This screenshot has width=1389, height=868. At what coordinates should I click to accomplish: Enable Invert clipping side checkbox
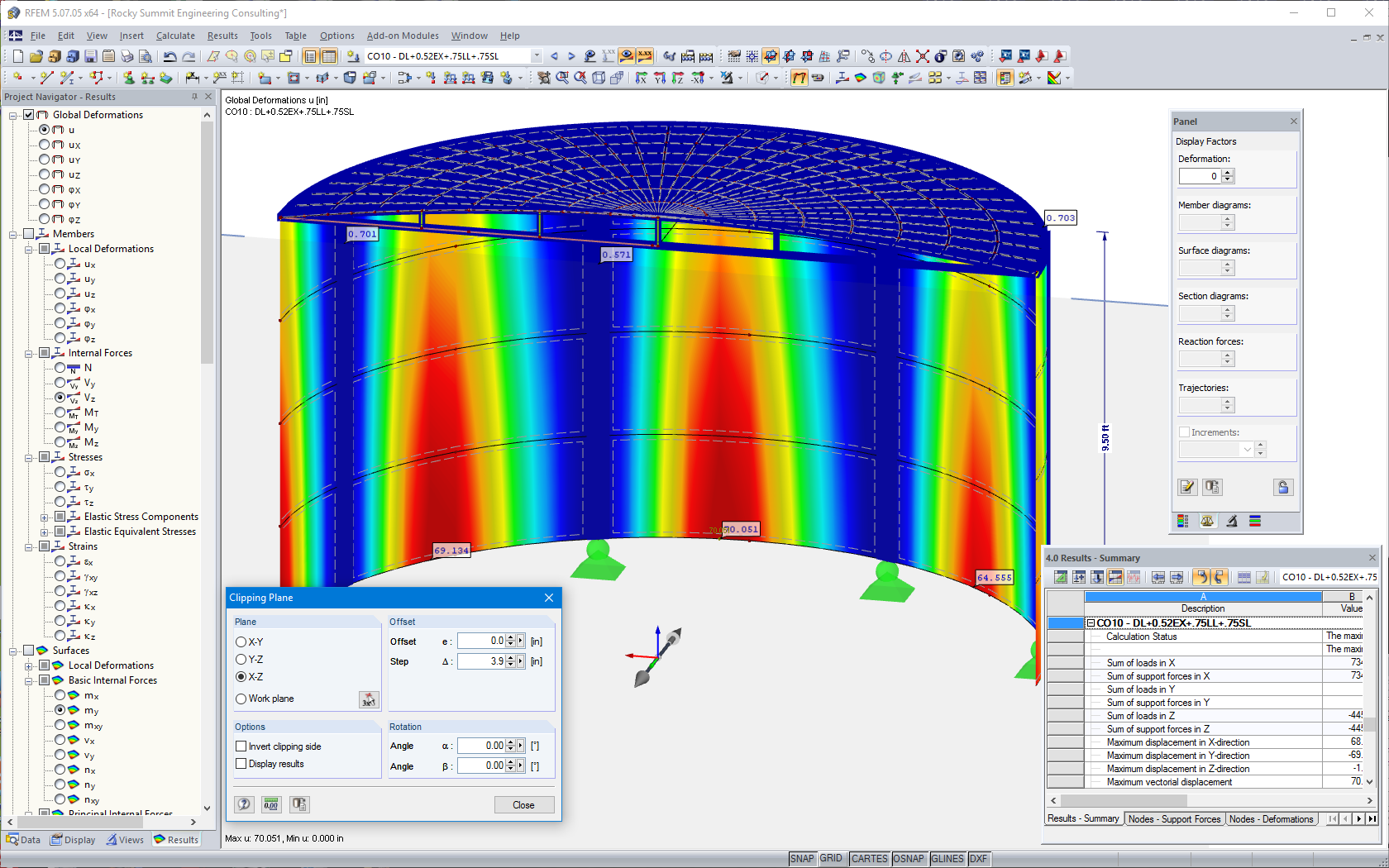pyautogui.click(x=241, y=746)
